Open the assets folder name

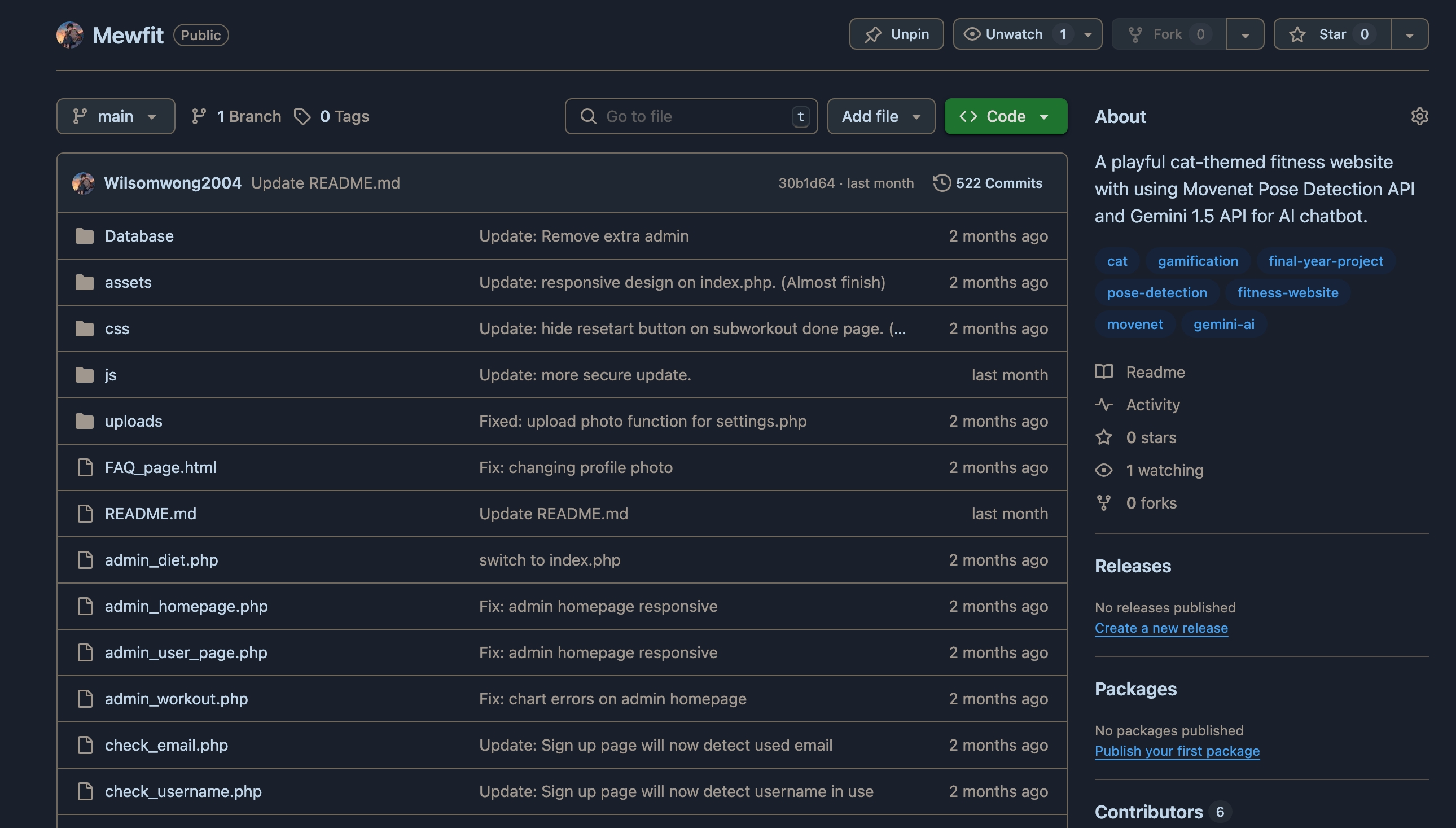click(128, 282)
